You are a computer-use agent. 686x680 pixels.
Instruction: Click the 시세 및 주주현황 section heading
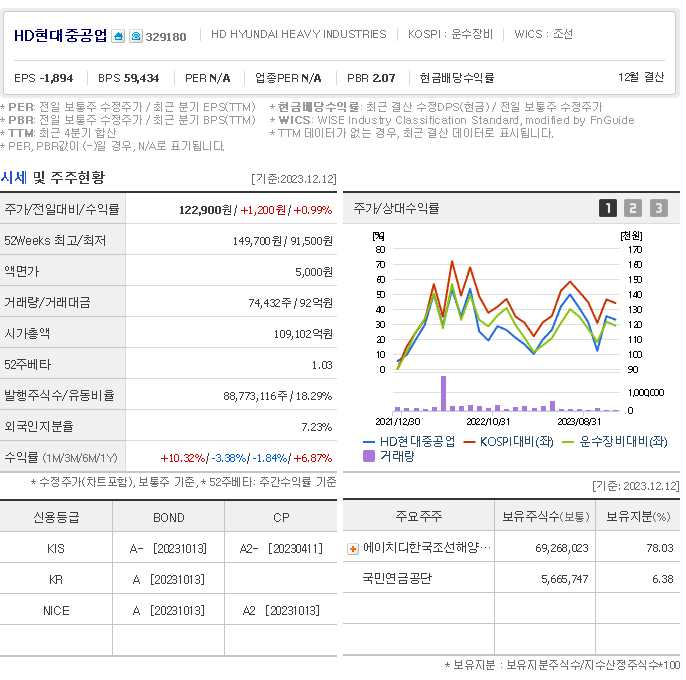tap(52, 178)
